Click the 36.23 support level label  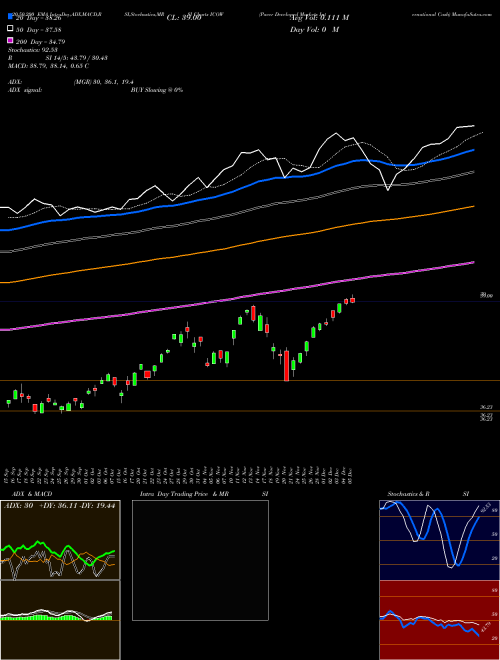coord(487,407)
